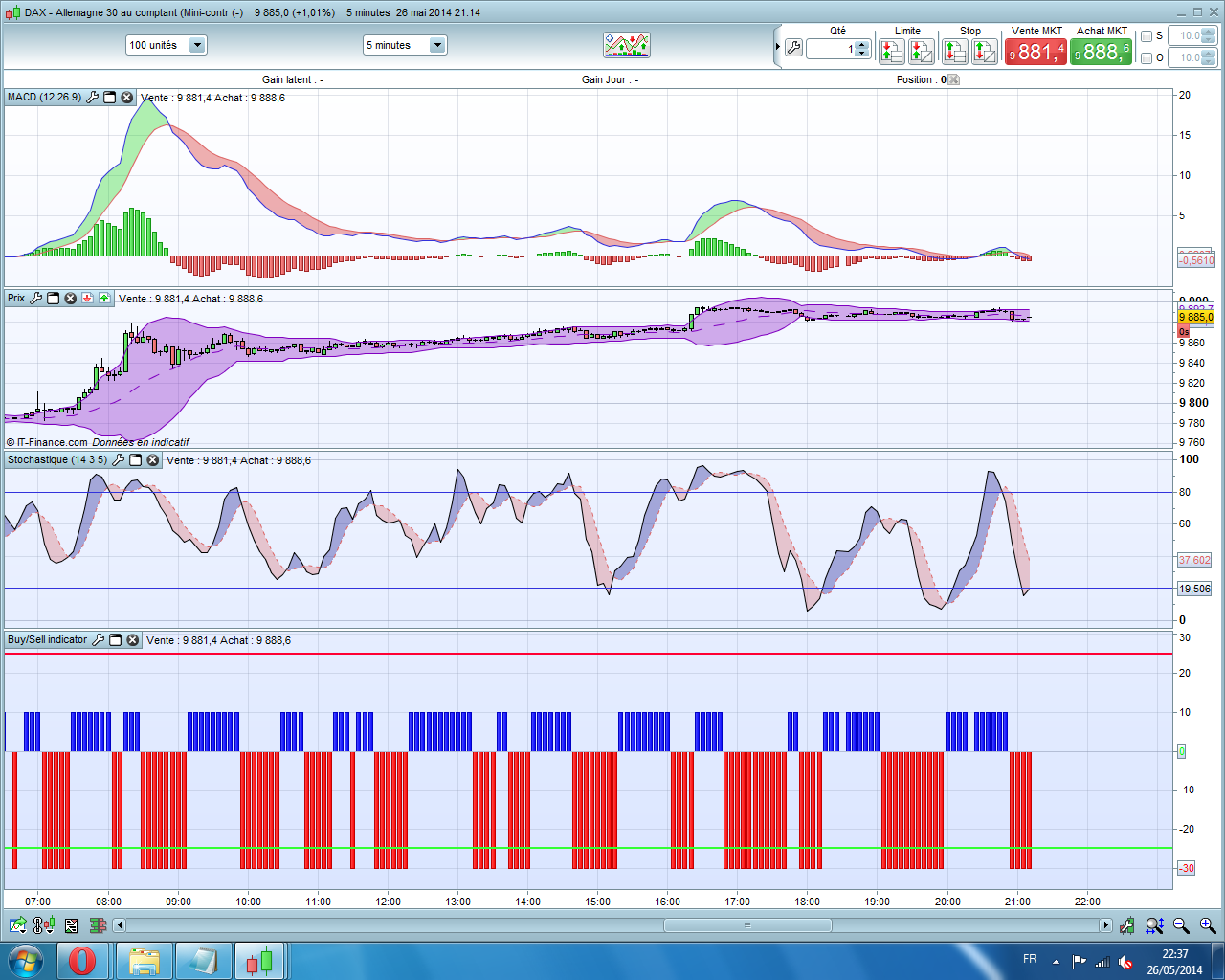1225x980 pixels.
Task: Enable the O objective checkbox
Action: click(1147, 58)
